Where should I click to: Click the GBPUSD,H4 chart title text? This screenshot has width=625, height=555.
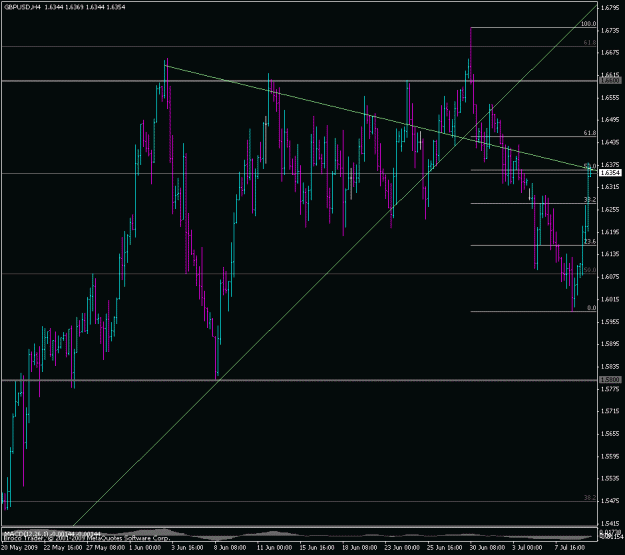(x=22, y=7)
